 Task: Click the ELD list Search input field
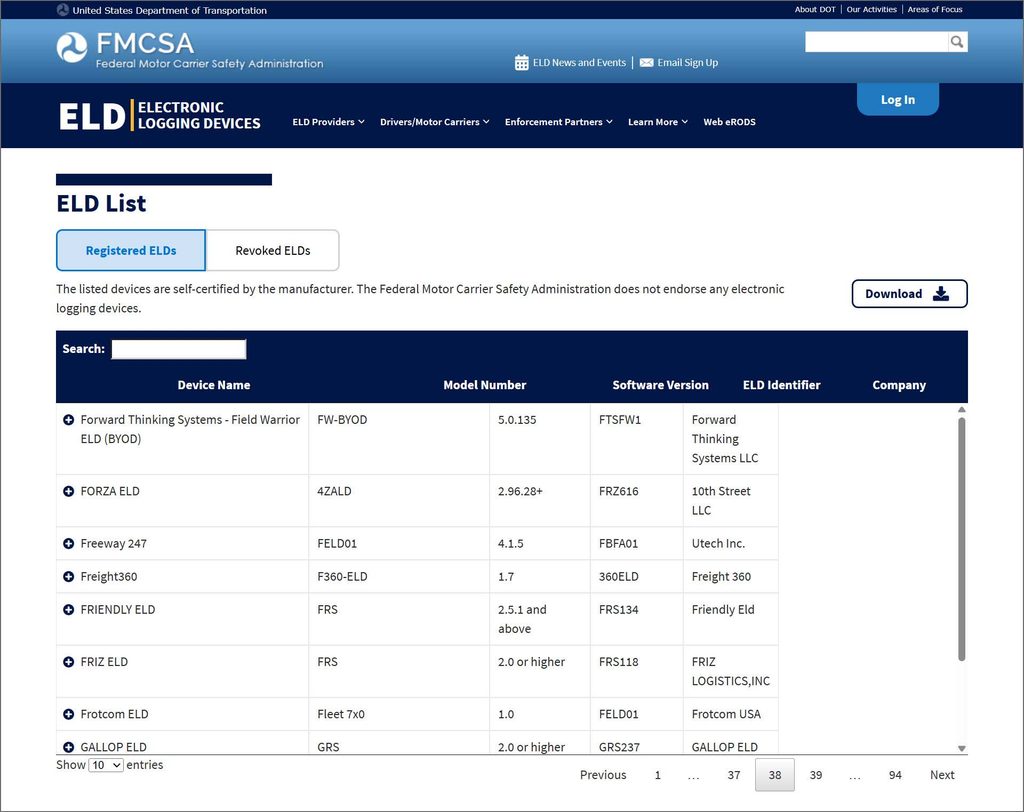pos(178,349)
